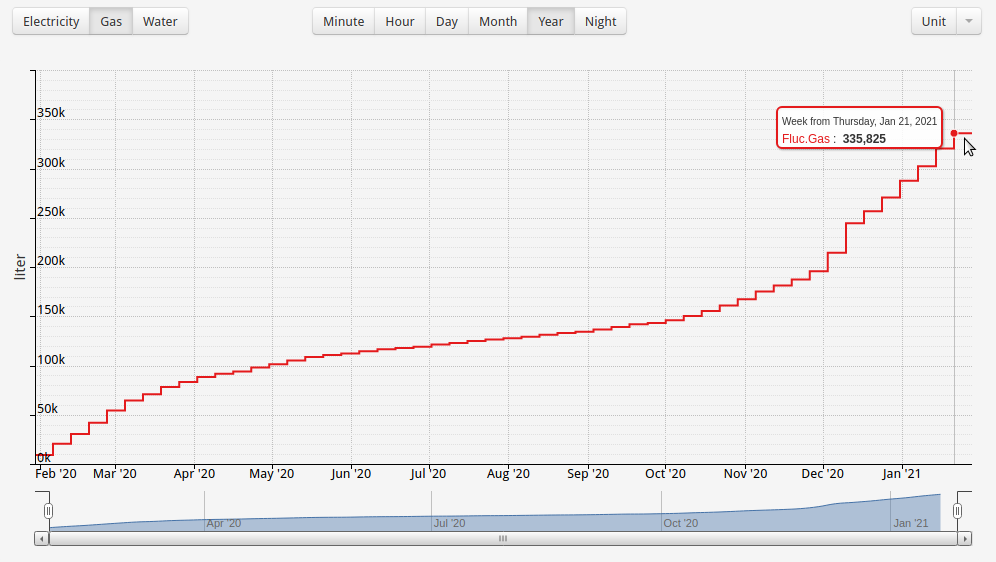Click the navigator scrollbar right arrow

(x=965, y=538)
